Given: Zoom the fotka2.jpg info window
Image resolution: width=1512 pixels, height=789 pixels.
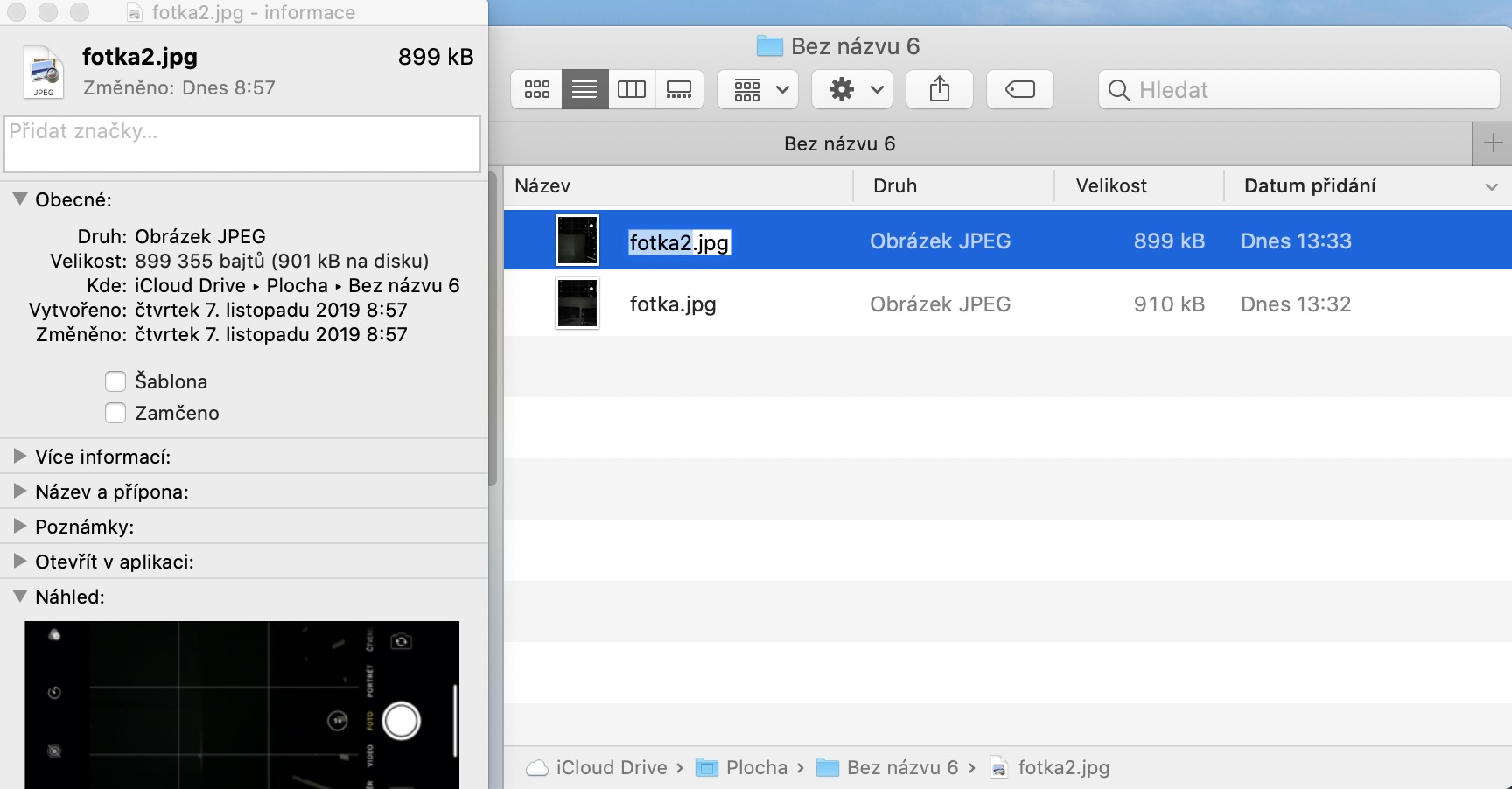Looking at the screenshot, I should point(80,12).
